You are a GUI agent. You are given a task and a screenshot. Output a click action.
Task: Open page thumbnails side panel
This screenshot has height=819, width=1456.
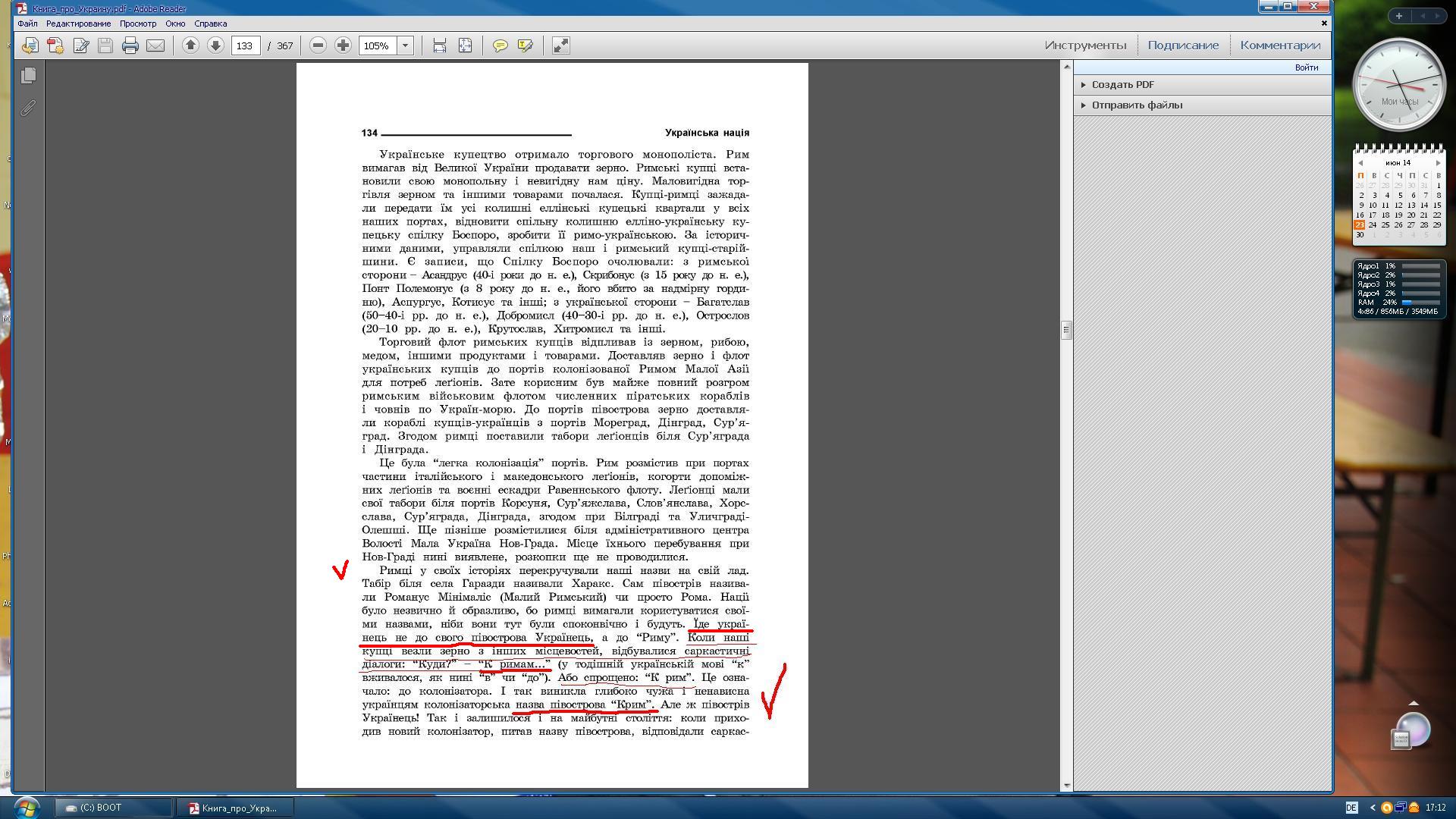click(28, 75)
